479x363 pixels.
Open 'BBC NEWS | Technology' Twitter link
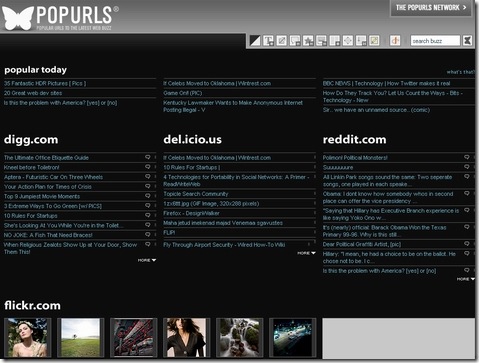pos(386,83)
